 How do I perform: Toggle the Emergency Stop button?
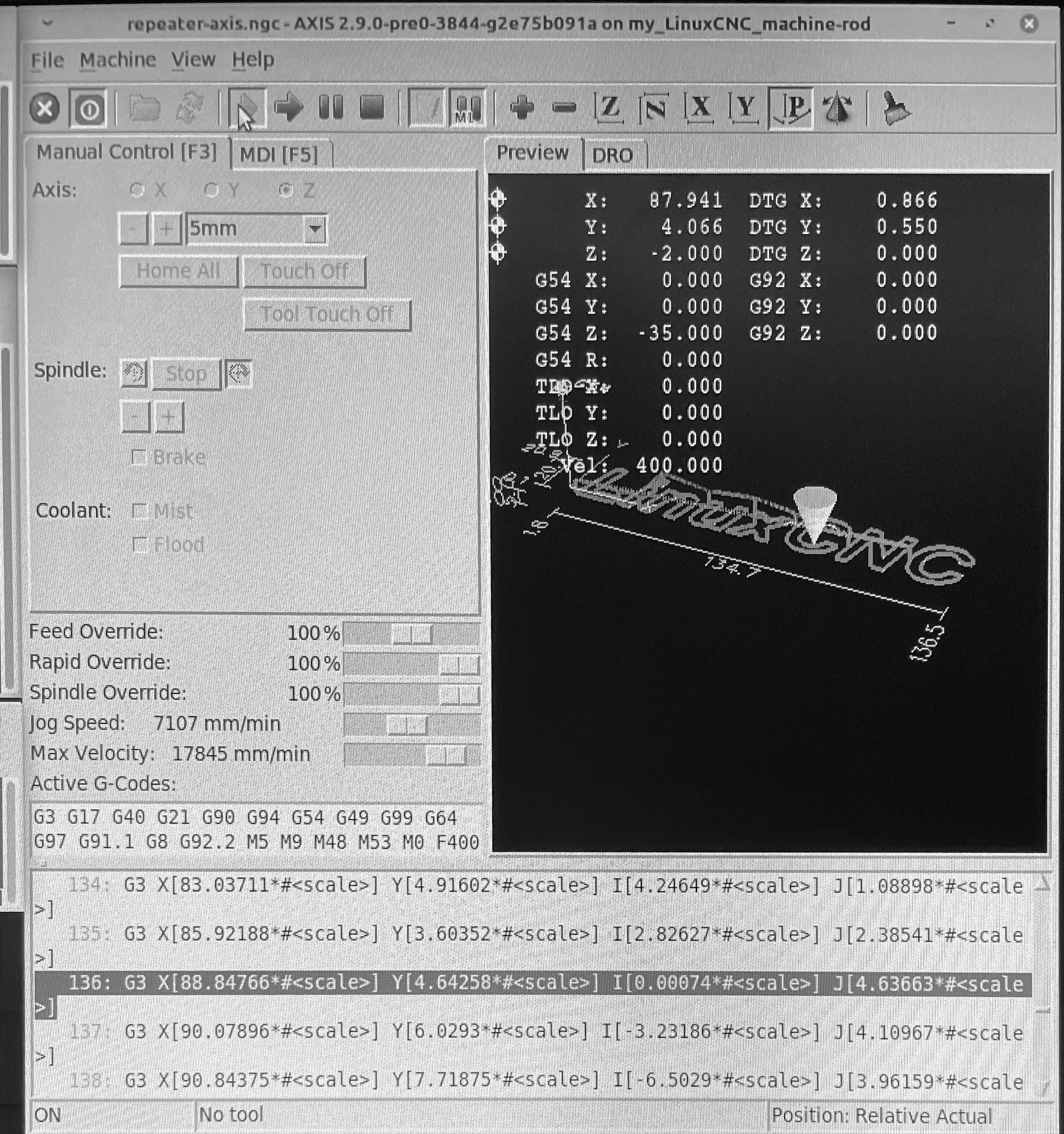44,108
